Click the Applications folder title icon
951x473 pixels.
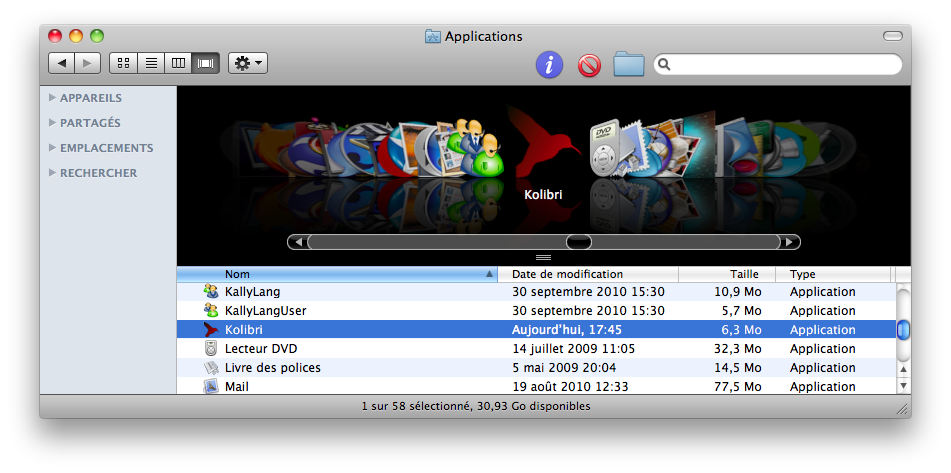point(432,36)
